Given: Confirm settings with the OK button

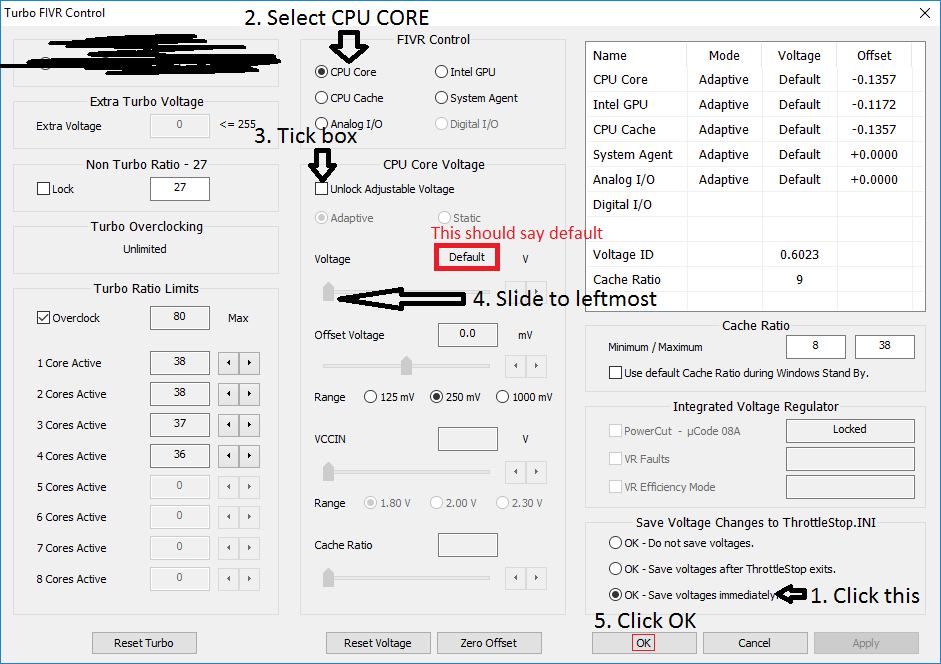Looking at the screenshot, I should click(644, 643).
